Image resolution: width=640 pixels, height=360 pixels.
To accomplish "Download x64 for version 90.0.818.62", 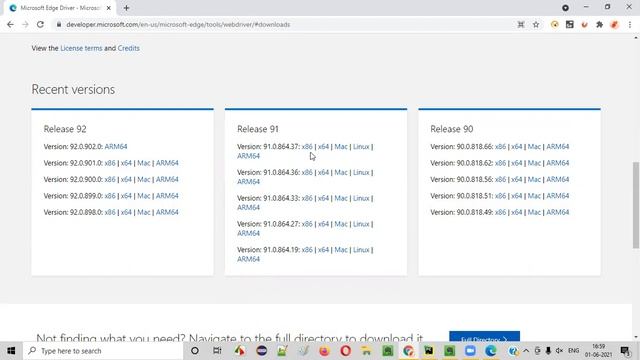I will pyautogui.click(x=517, y=163).
